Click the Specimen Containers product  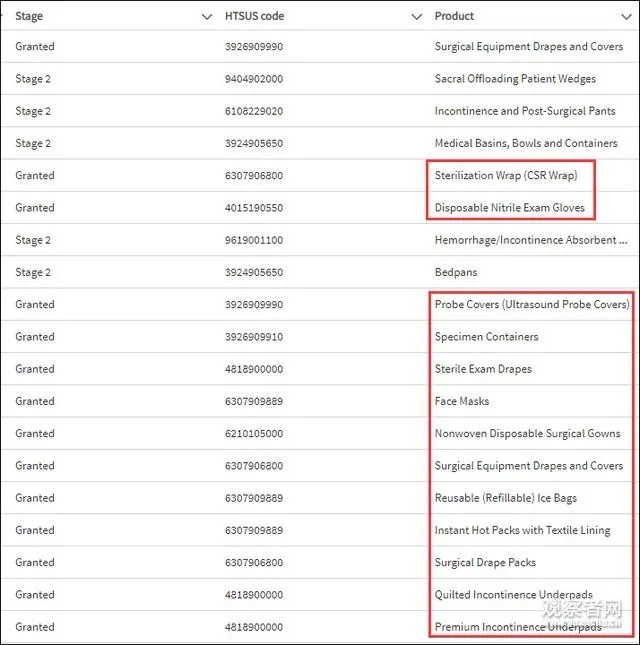point(486,337)
